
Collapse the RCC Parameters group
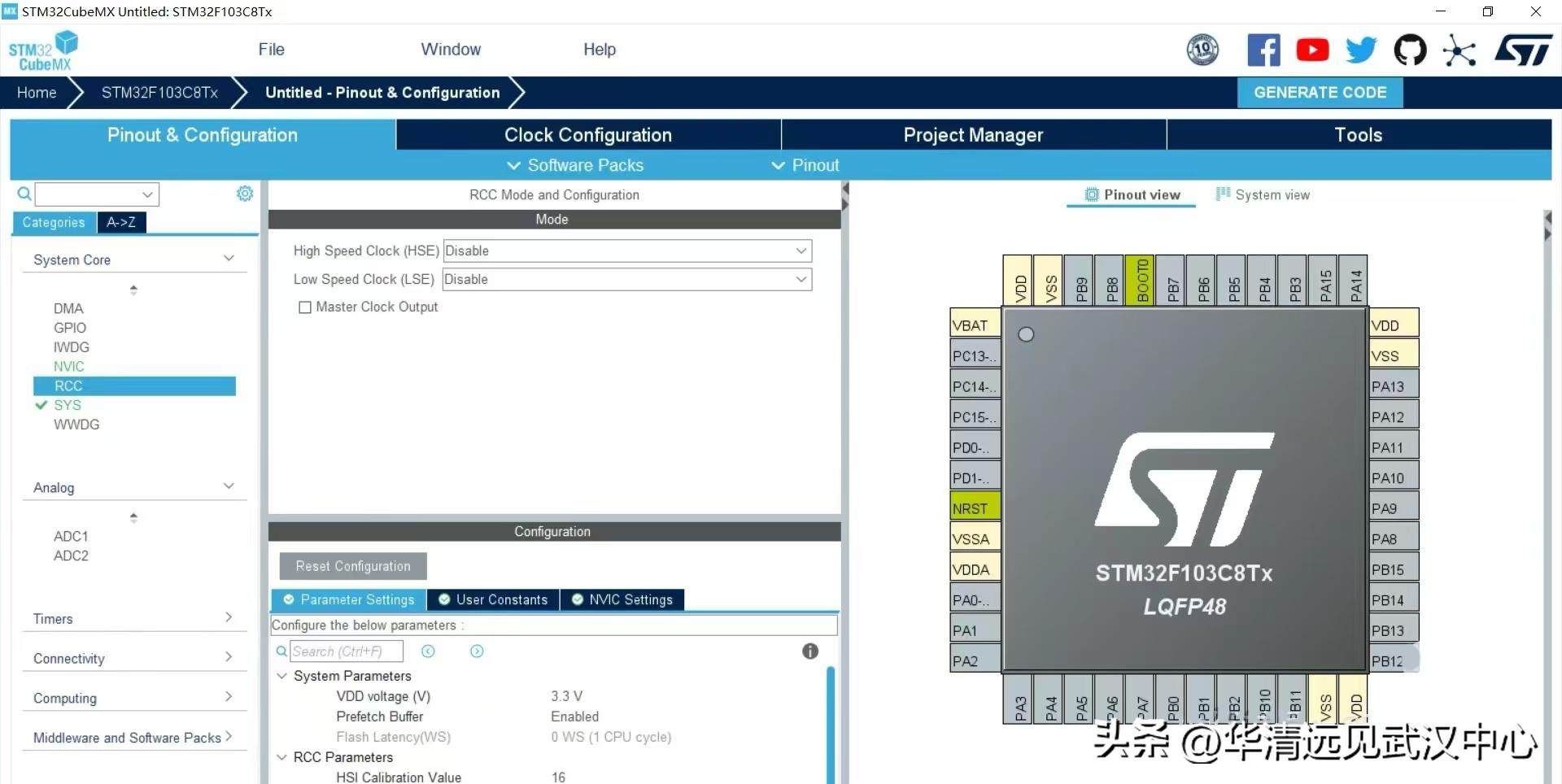[281, 757]
